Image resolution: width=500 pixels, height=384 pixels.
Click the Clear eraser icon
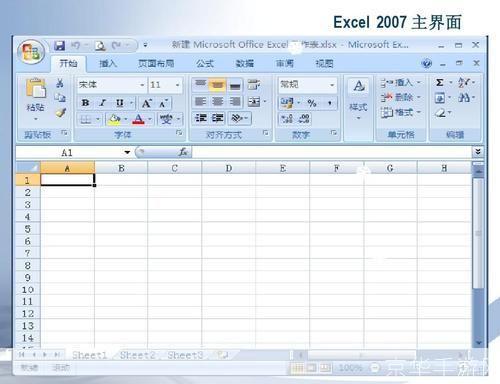[x=440, y=113]
